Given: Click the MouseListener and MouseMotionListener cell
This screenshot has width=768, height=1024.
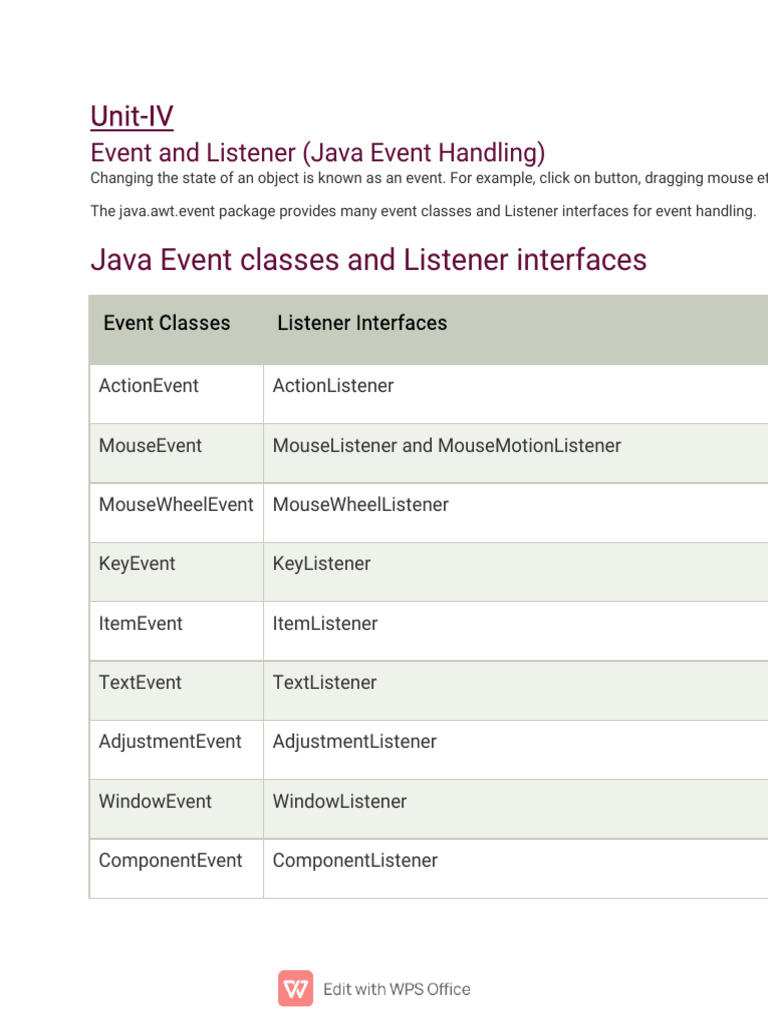Looking at the screenshot, I should [x=447, y=446].
